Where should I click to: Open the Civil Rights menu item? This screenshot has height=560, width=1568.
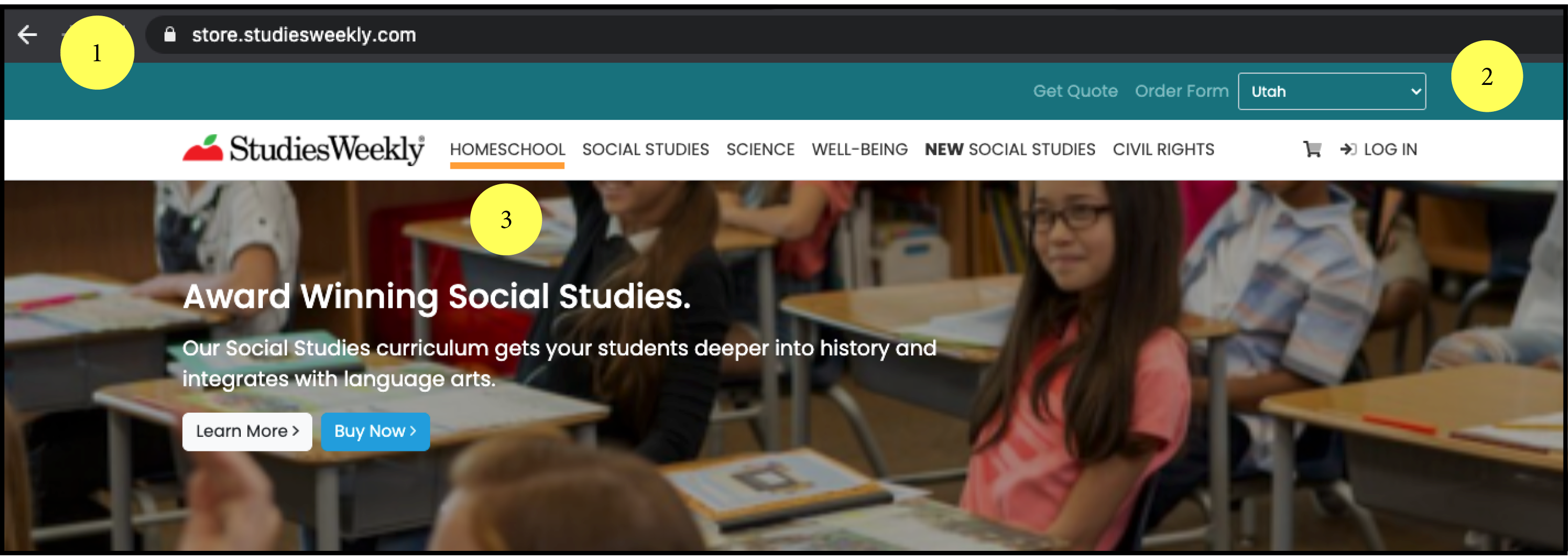coord(1163,149)
